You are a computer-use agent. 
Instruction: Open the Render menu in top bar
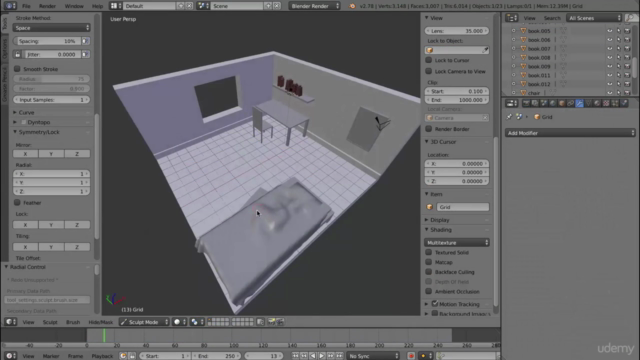click(47, 6)
